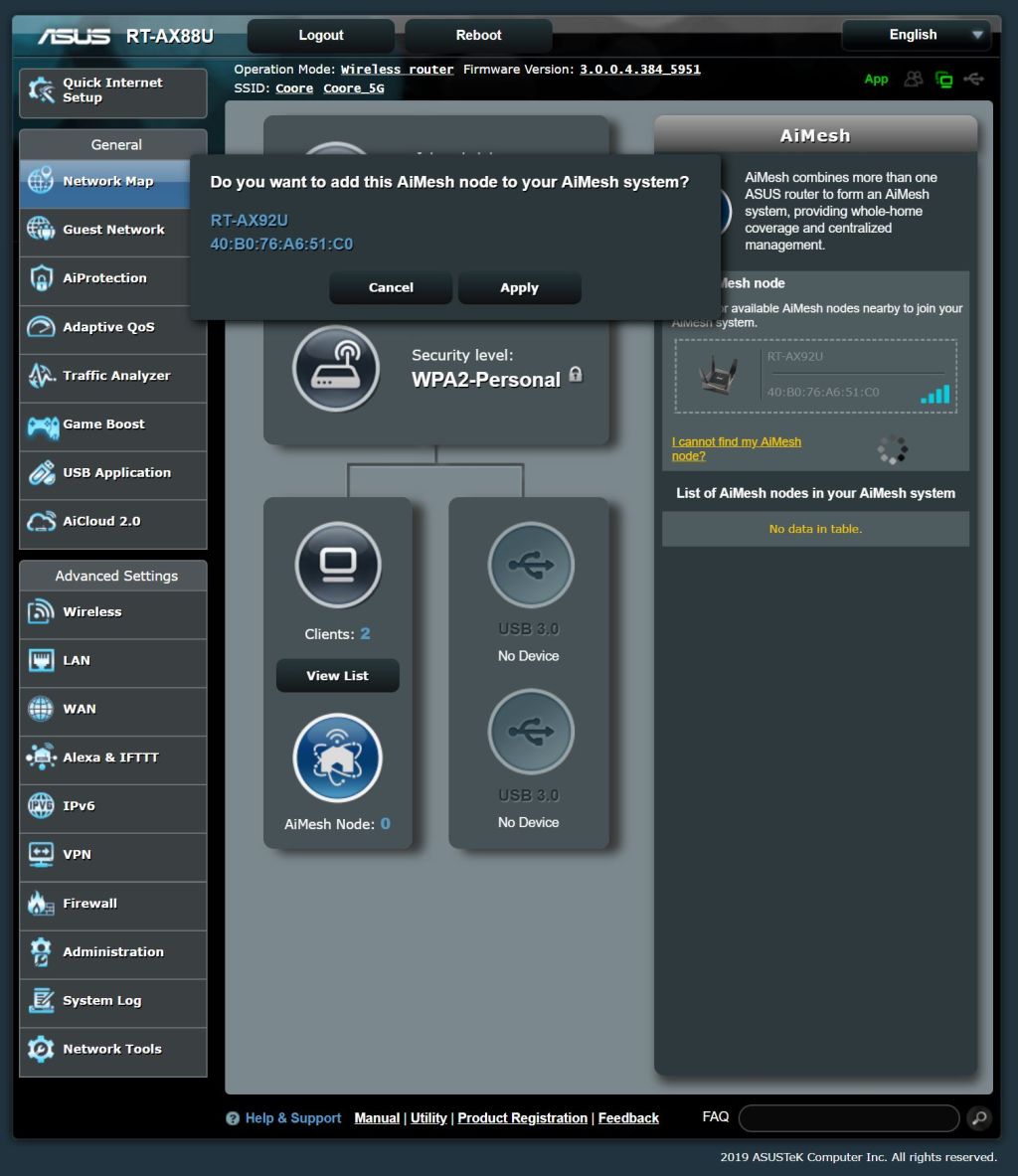Screen dimensions: 1018x1176
Task: Click the upper USB 3.0 icon
Action: [x=531, y=565]
